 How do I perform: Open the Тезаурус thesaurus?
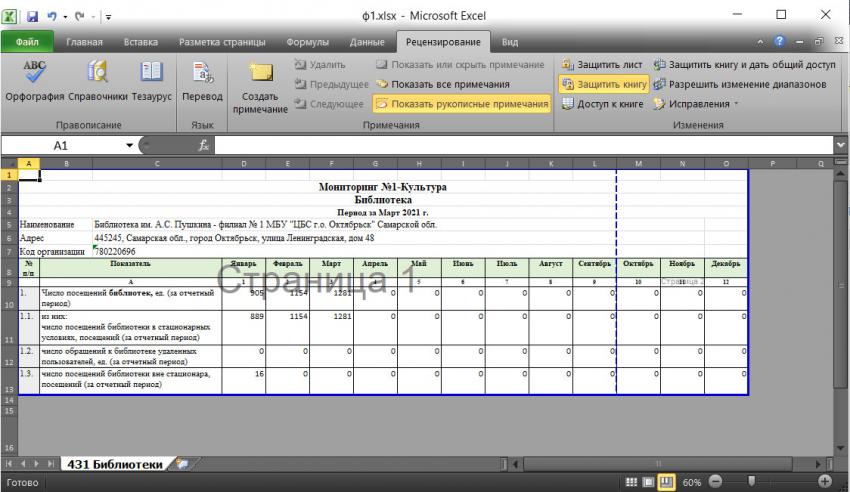click(151, 80)
